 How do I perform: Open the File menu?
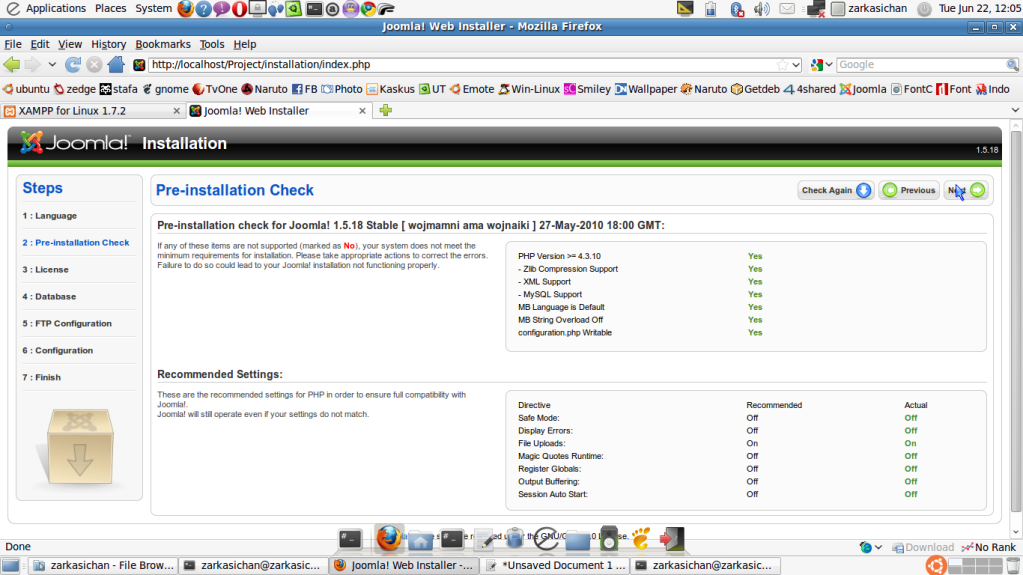click(13, 44)
